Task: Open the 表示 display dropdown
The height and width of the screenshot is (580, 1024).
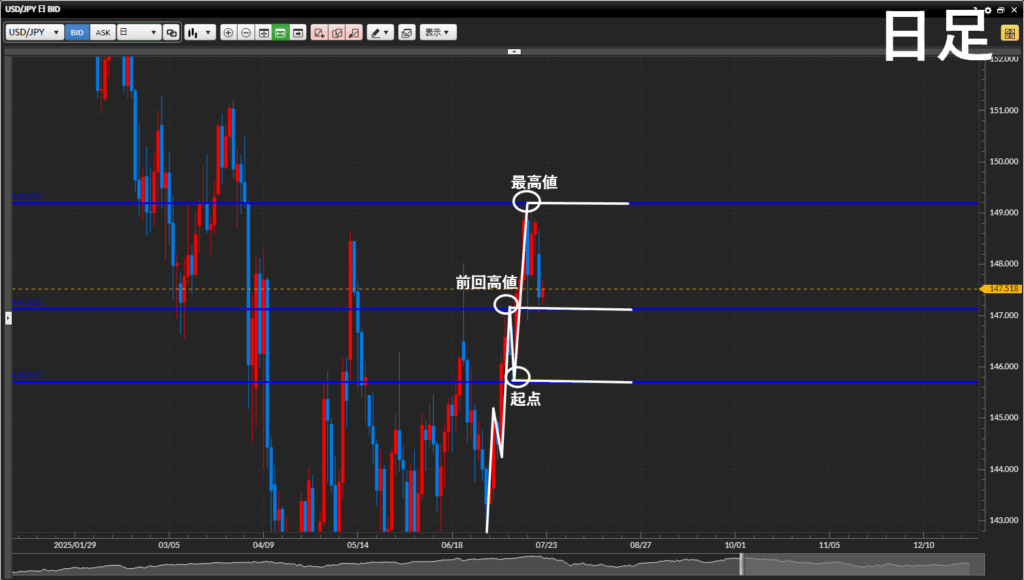Action: [x=438, y=33]
